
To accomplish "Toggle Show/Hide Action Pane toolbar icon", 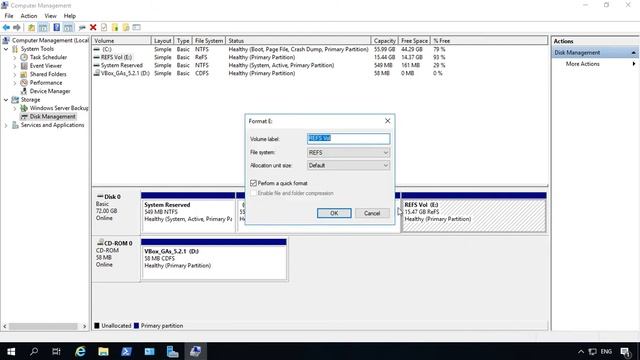I will 68,27.
